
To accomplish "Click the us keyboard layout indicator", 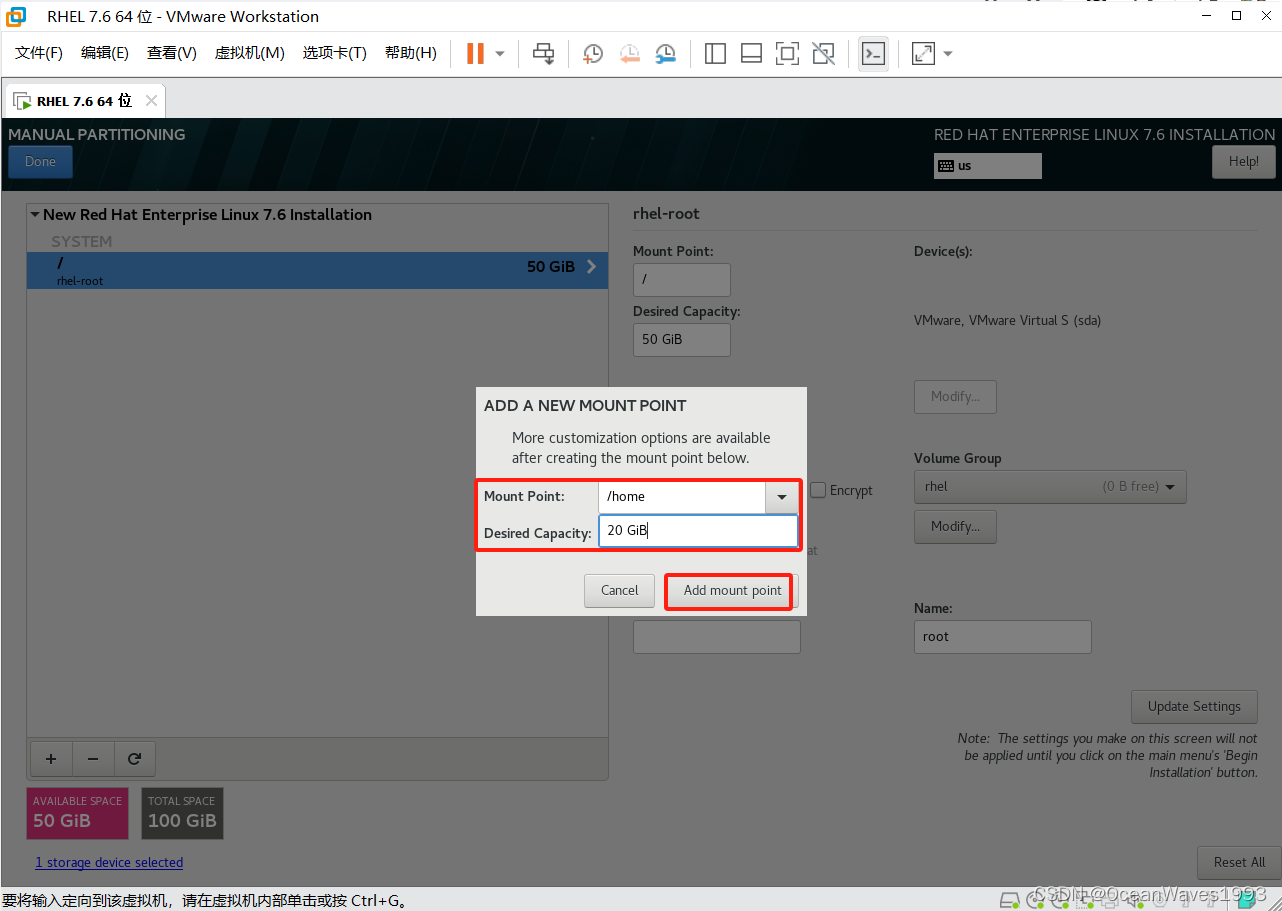I will [988, 166].
